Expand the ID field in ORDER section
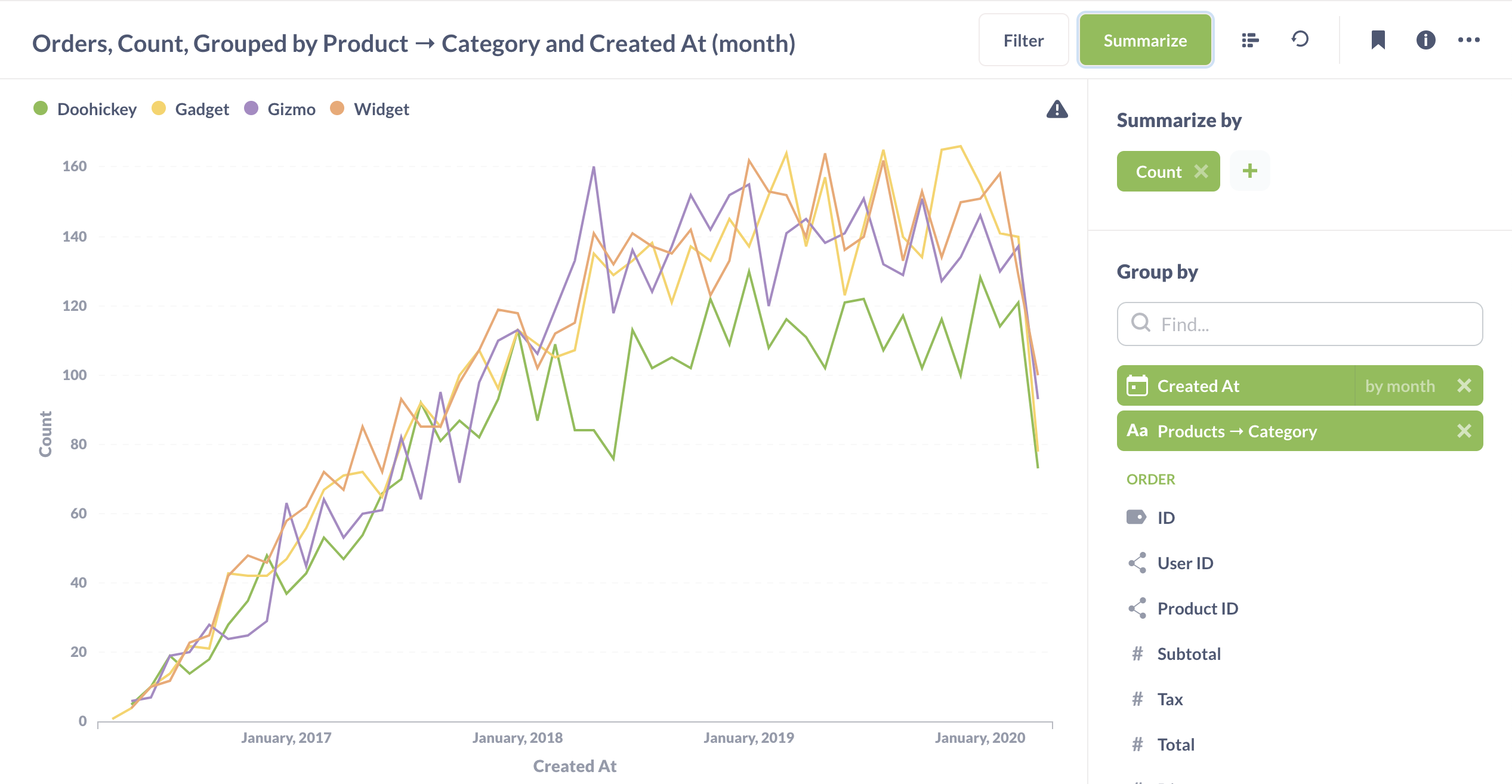Viewport: 1512px width, 784px height. 1162,516
